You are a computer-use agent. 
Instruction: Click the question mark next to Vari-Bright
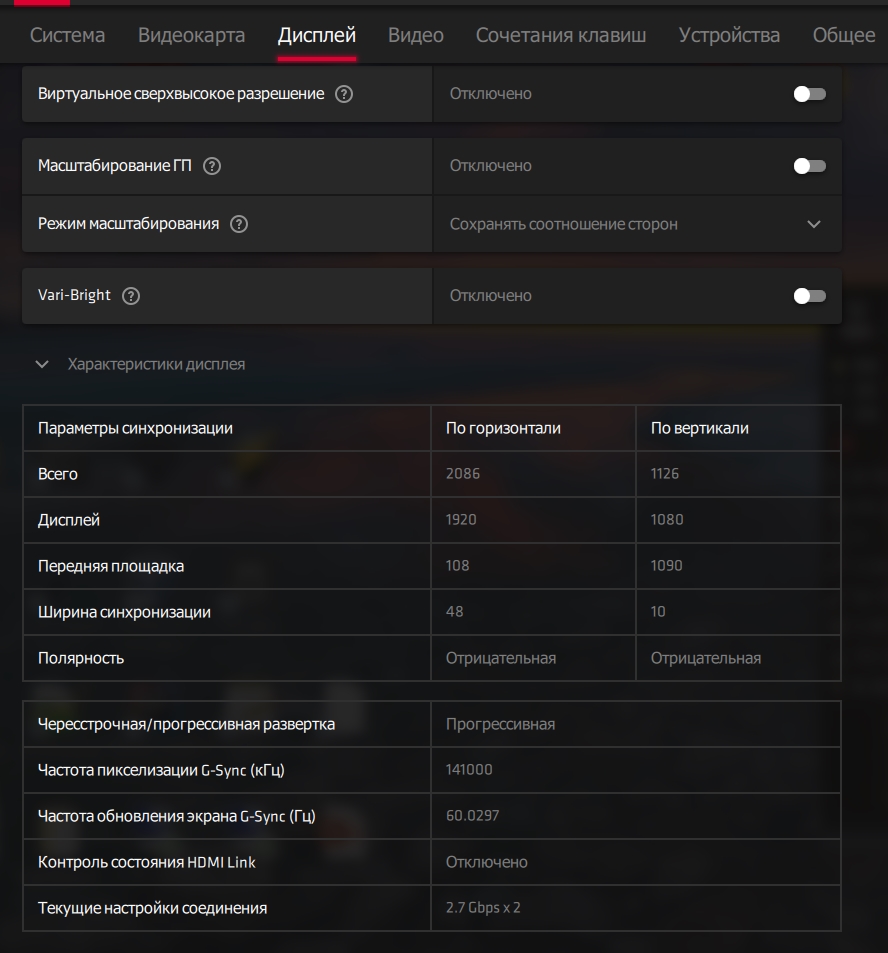point(131,296)
